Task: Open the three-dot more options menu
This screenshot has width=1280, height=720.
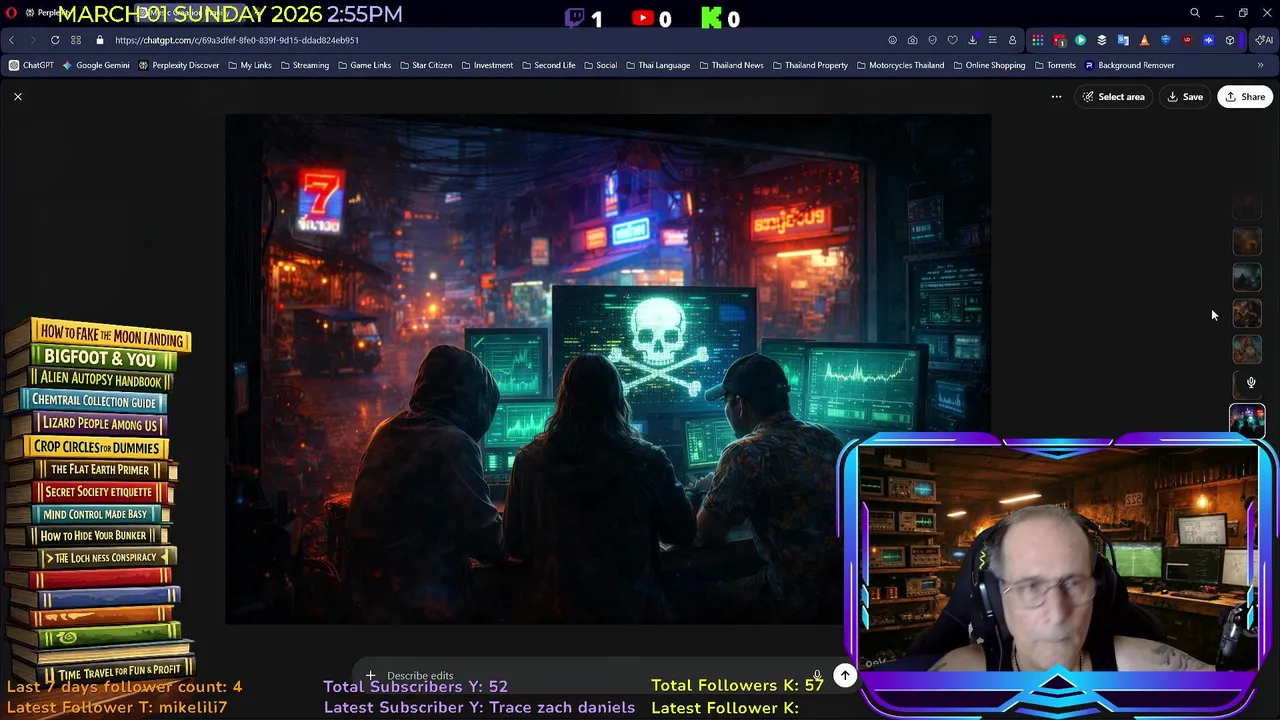Action: tap(1056, 97)
